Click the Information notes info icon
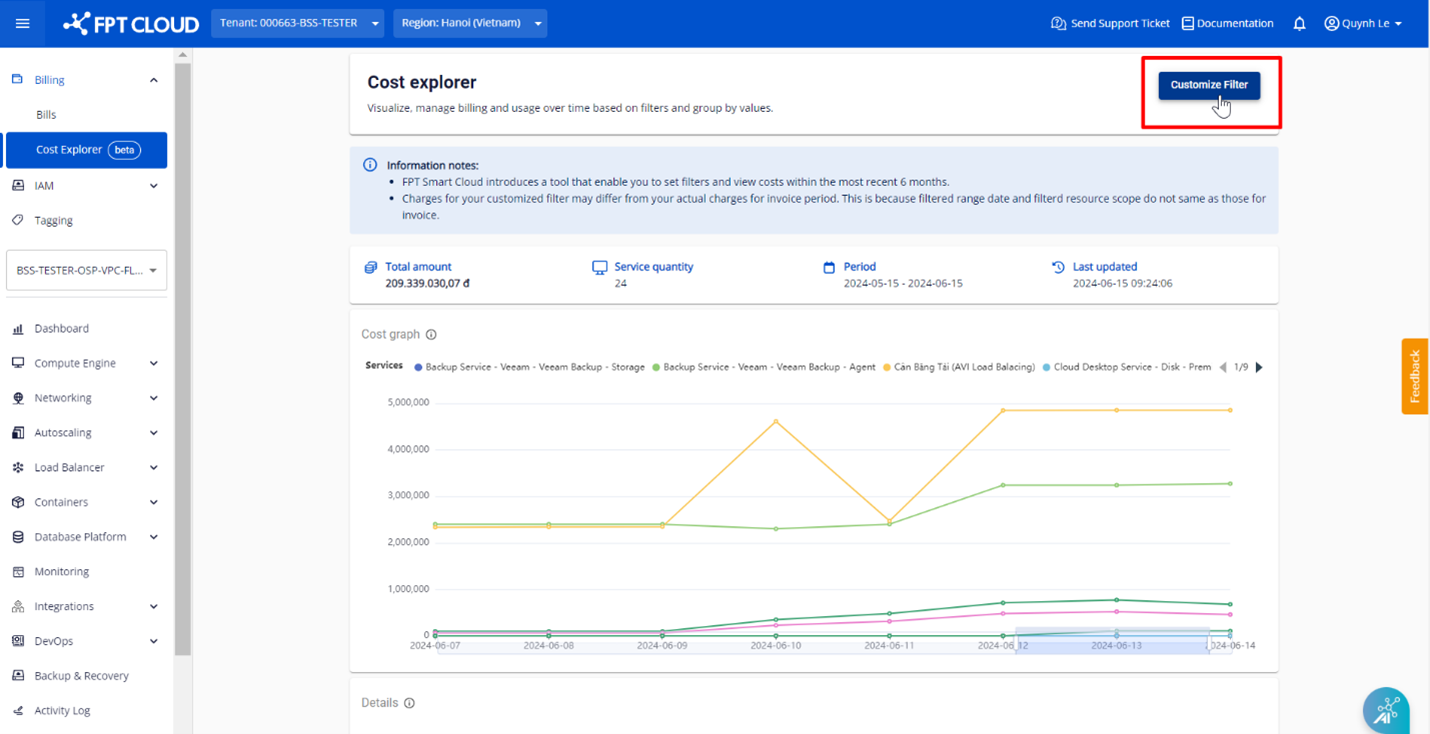The width and height of the screenshot is (1430, 734). point(370,165)
